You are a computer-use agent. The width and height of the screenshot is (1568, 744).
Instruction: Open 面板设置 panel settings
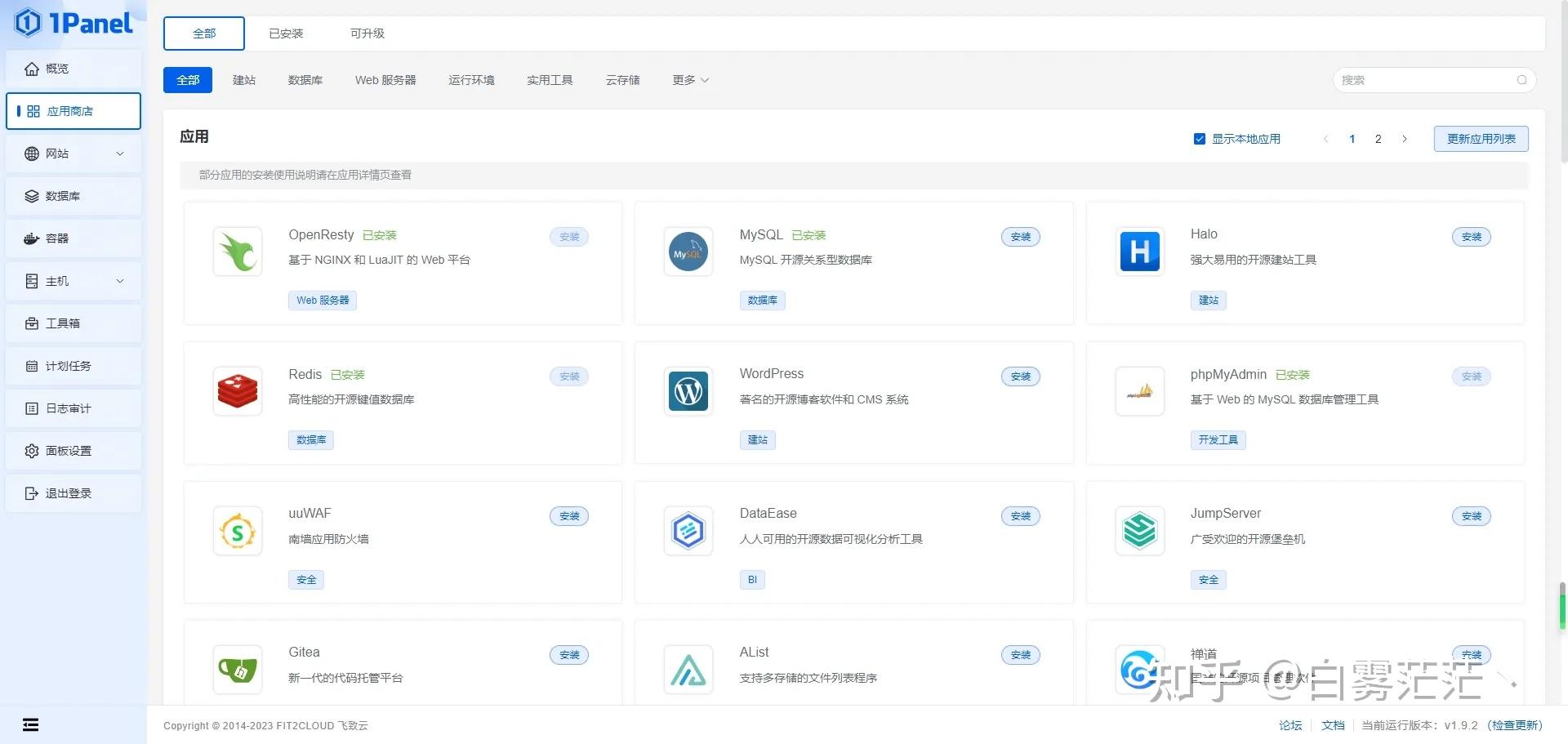point(73,451)
